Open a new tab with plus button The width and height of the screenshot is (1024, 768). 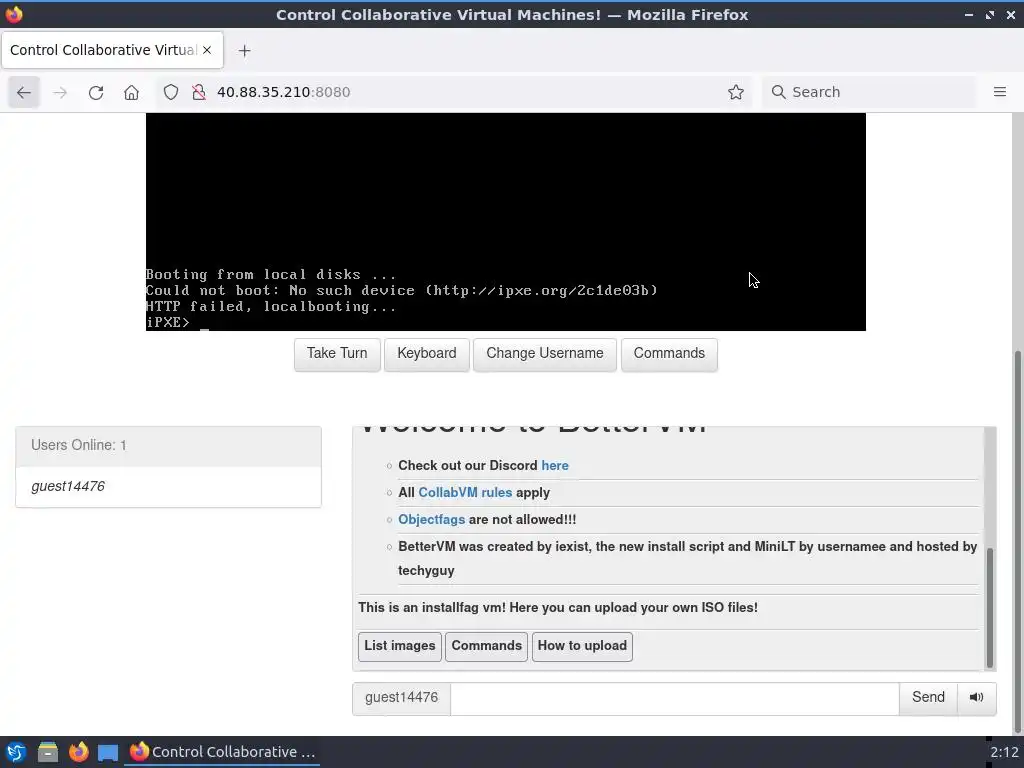244,50
